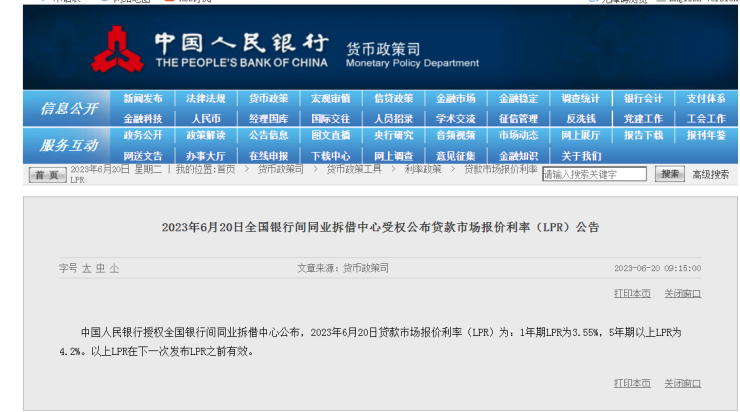Click 打印本页 just below the article date

pyautogui.click(x=632, y=294)
